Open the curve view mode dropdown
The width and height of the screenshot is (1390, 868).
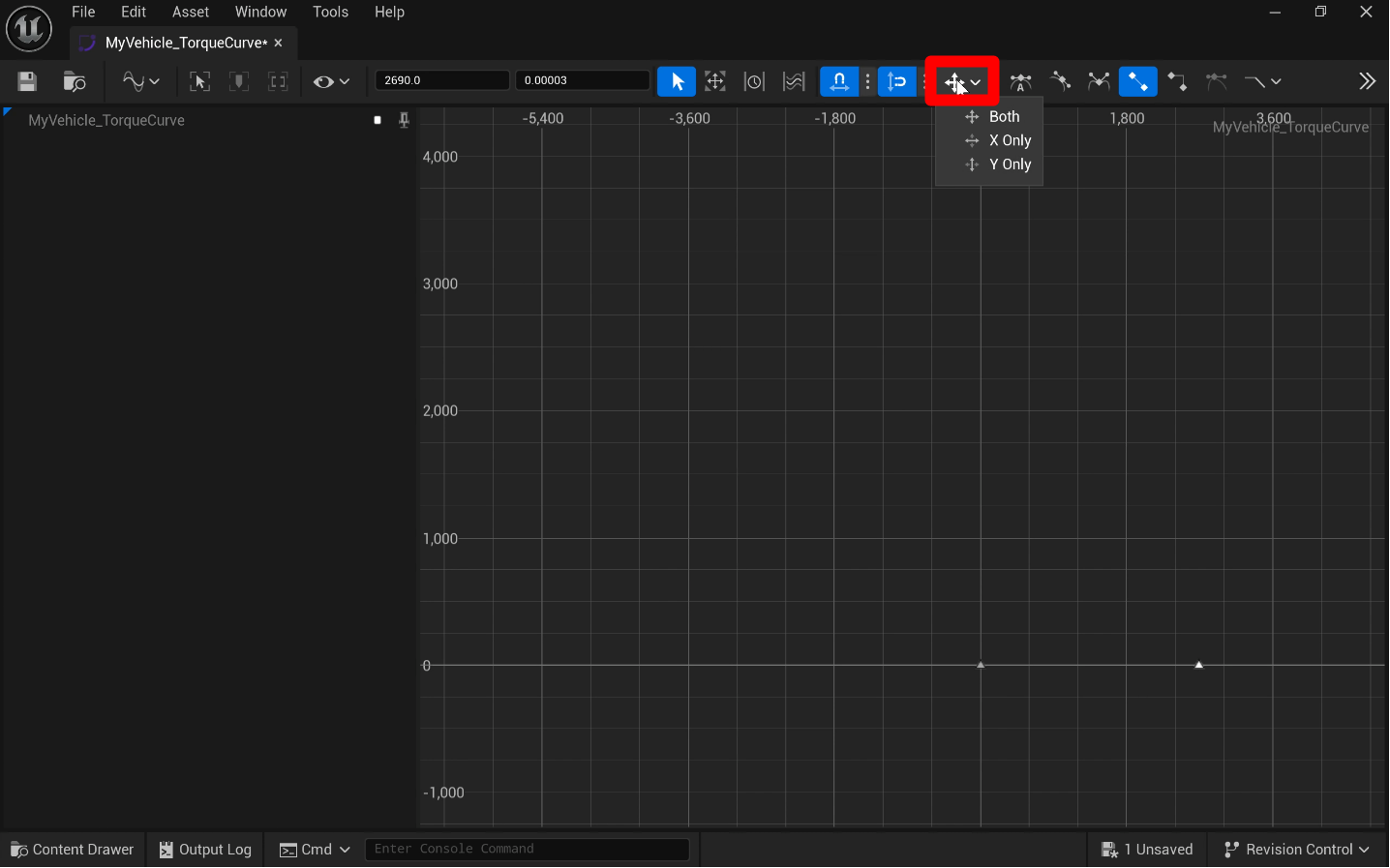pyautogui.click(x=140, y=81)
